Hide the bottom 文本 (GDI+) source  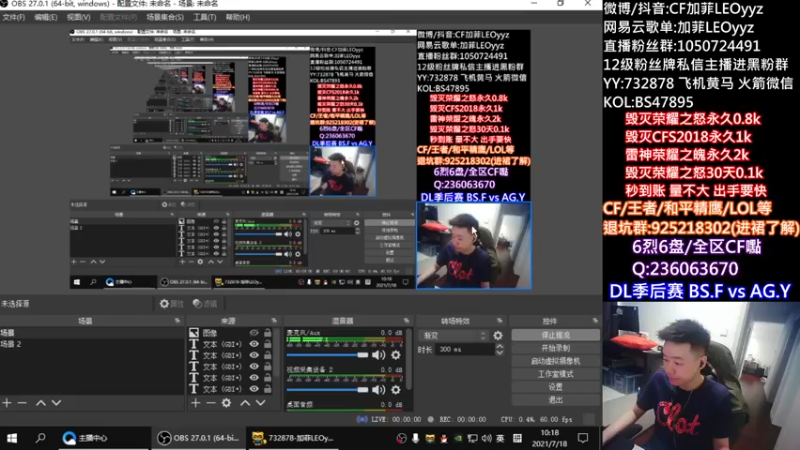pos(254,389)
